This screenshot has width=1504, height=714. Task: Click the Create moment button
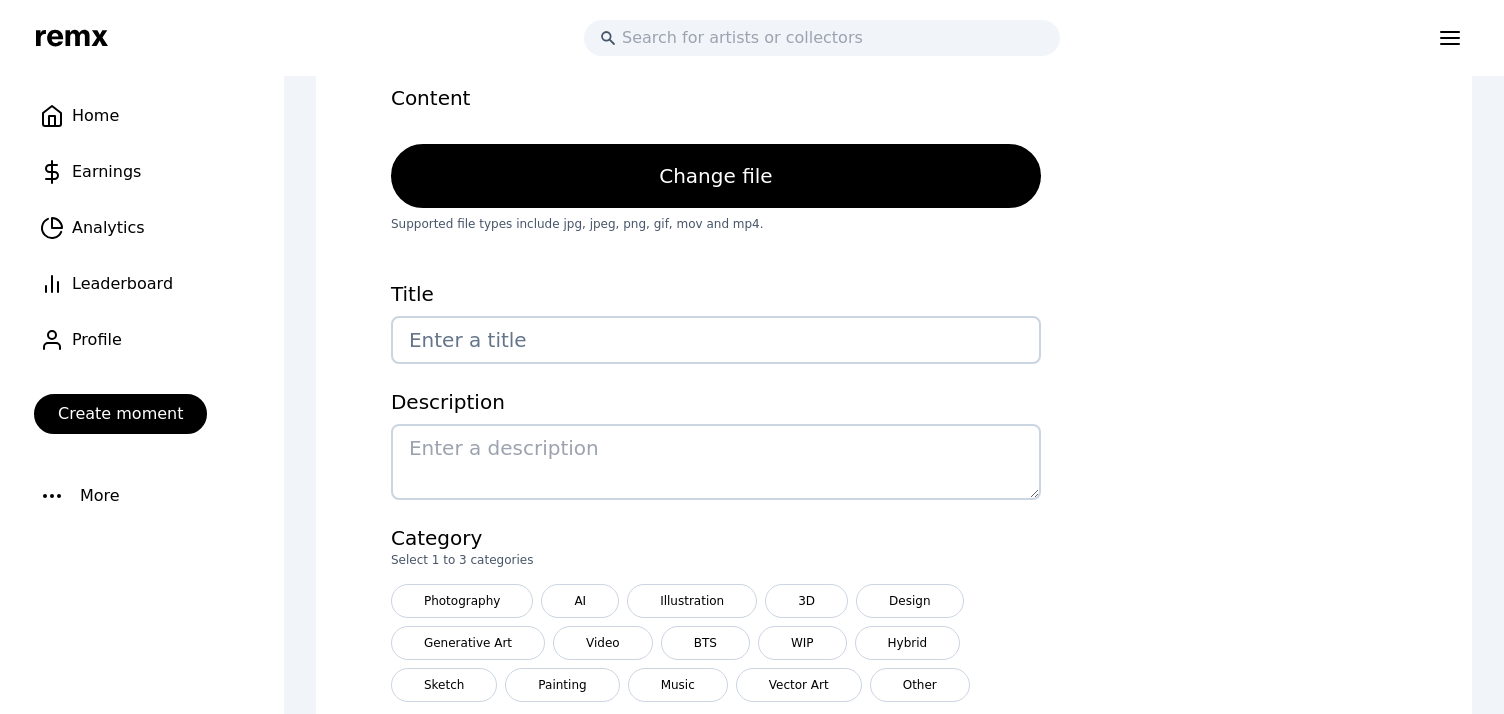(120, 414)
